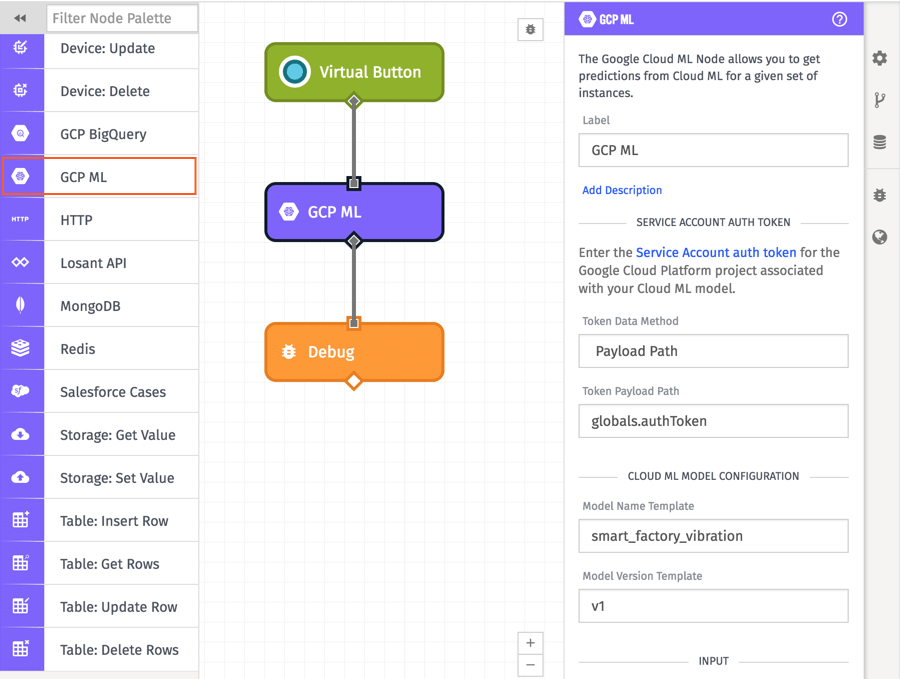Select the GCP ML node on canvas
900x679 pixels.
click(354, 212)
